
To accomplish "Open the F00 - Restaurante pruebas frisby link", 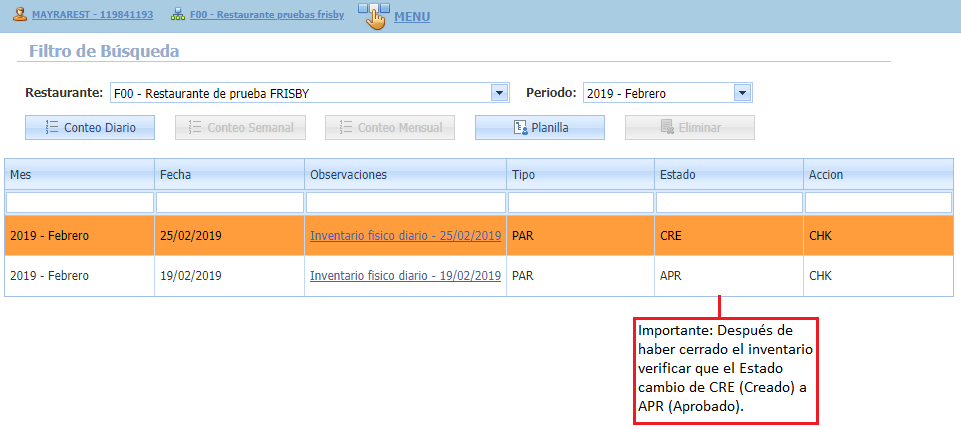I will pyautogui.click(x=267, y=14).
